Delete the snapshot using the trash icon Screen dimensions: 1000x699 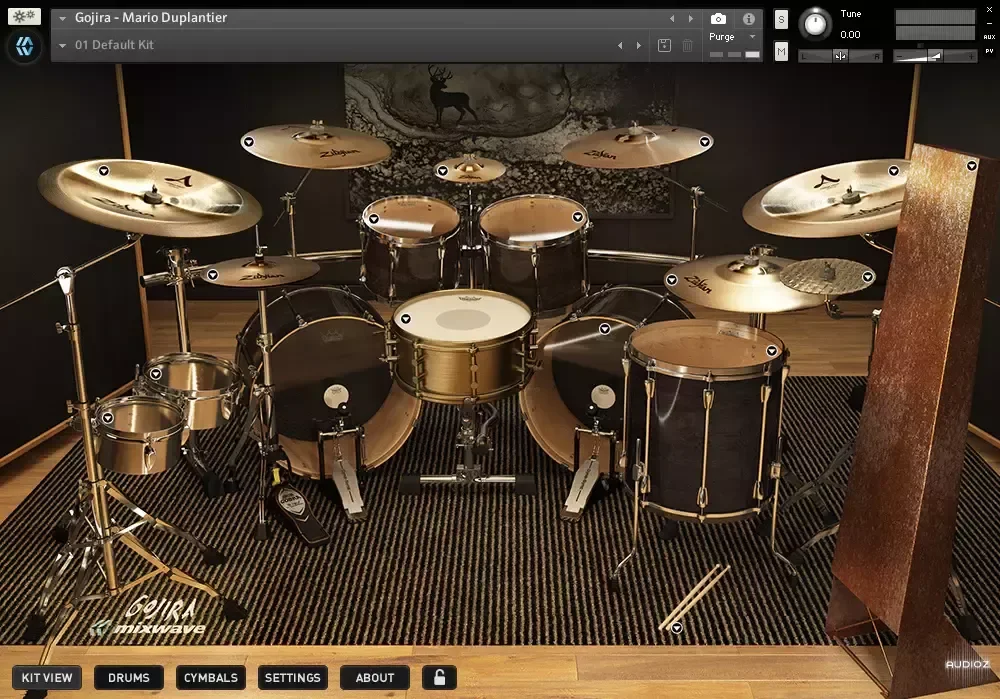[x=688, y=45]
